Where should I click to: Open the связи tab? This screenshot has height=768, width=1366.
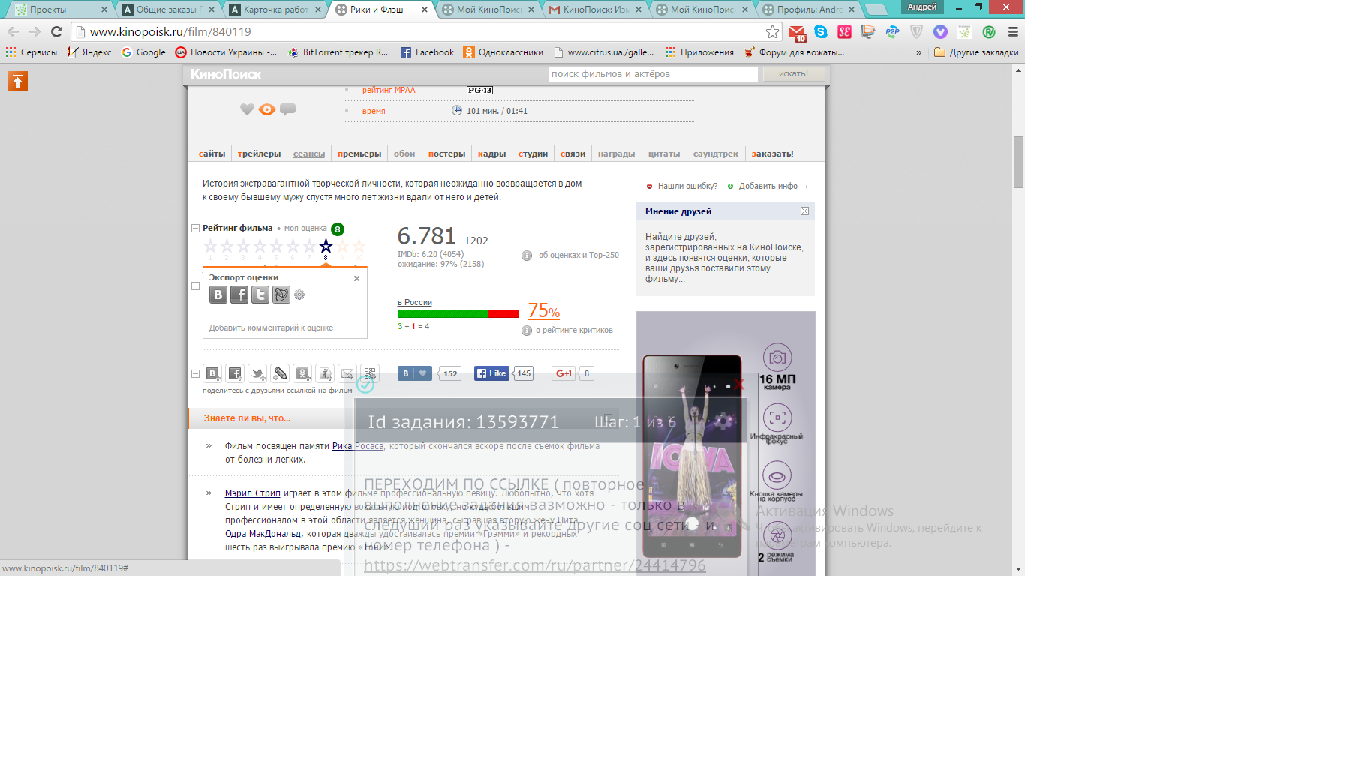coord(573,154)
